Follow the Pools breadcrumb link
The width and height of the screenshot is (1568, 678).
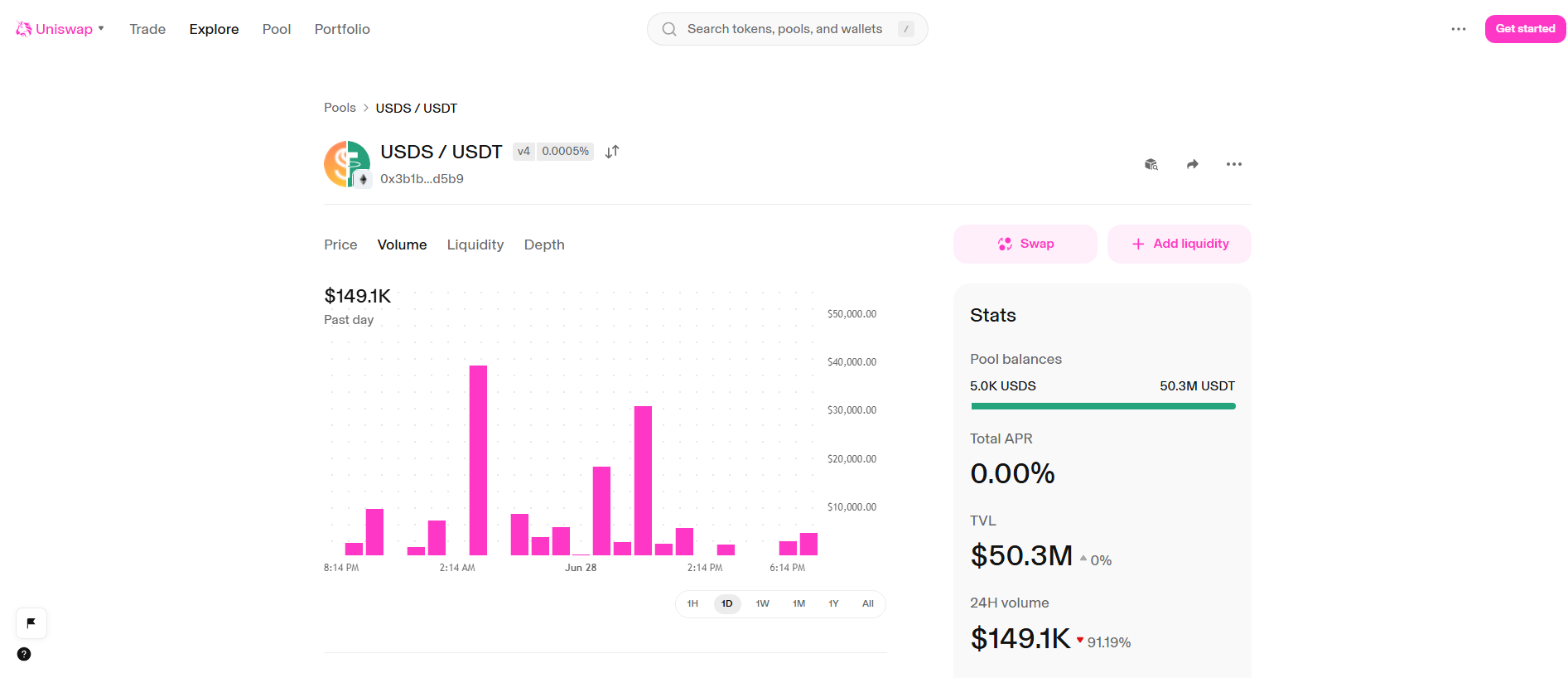pos(340,108)
